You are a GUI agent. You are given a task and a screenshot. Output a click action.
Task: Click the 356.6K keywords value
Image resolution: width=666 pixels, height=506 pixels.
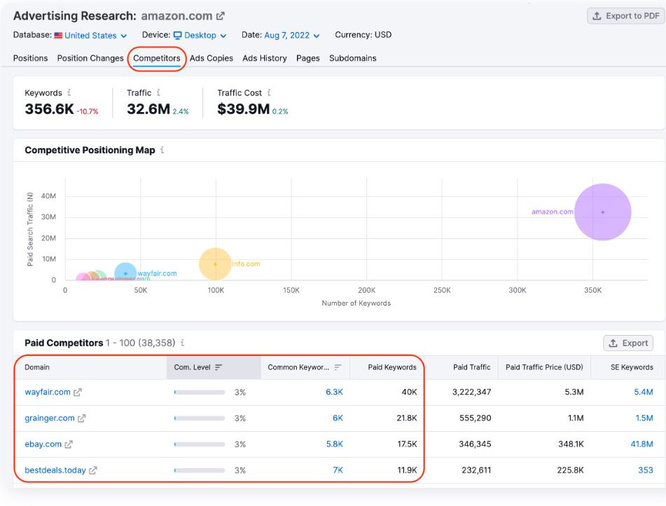click(49, 109)
